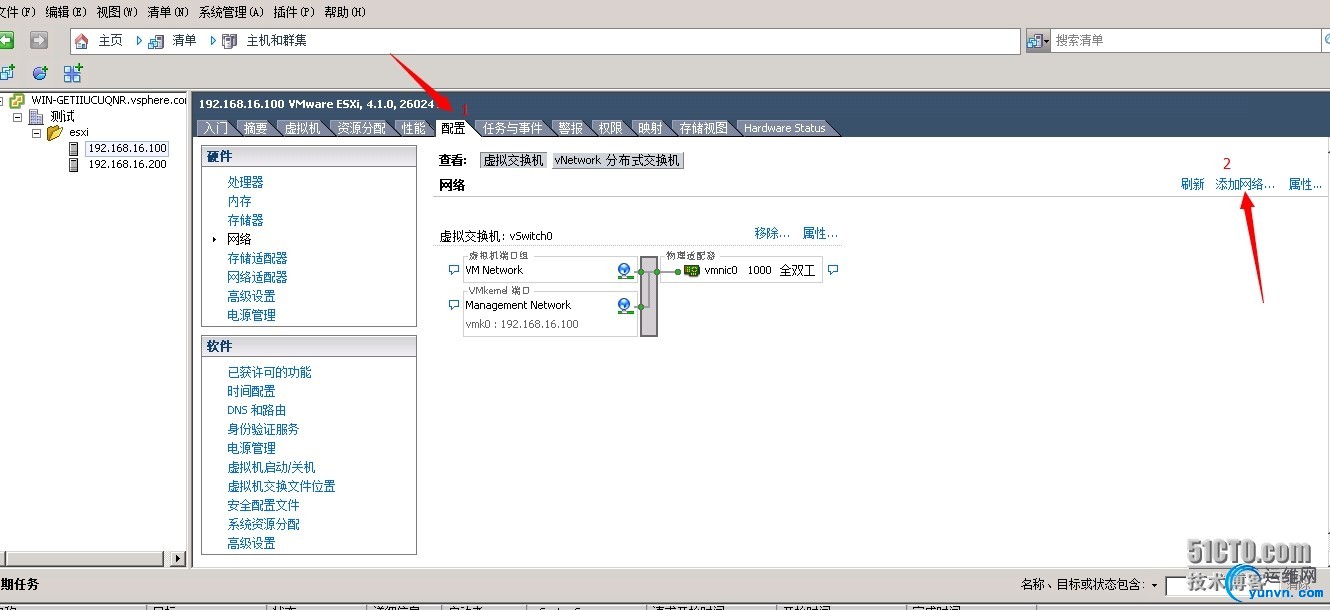Screen dimensions: 1330x610
Task: Click host icon beside 192.168.16.100
Action: pos(73,148)
